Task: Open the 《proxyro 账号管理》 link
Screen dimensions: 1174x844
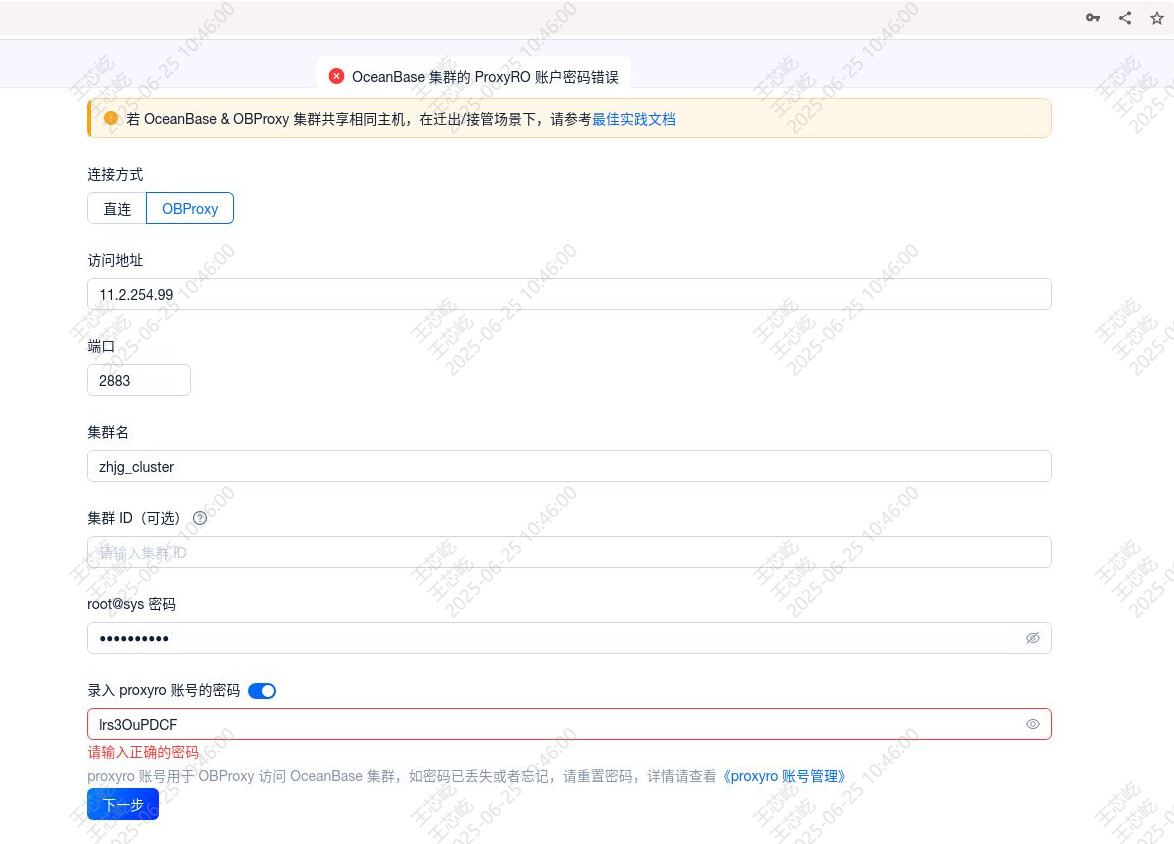Action: pyautogui.click(x=784, y=776)
